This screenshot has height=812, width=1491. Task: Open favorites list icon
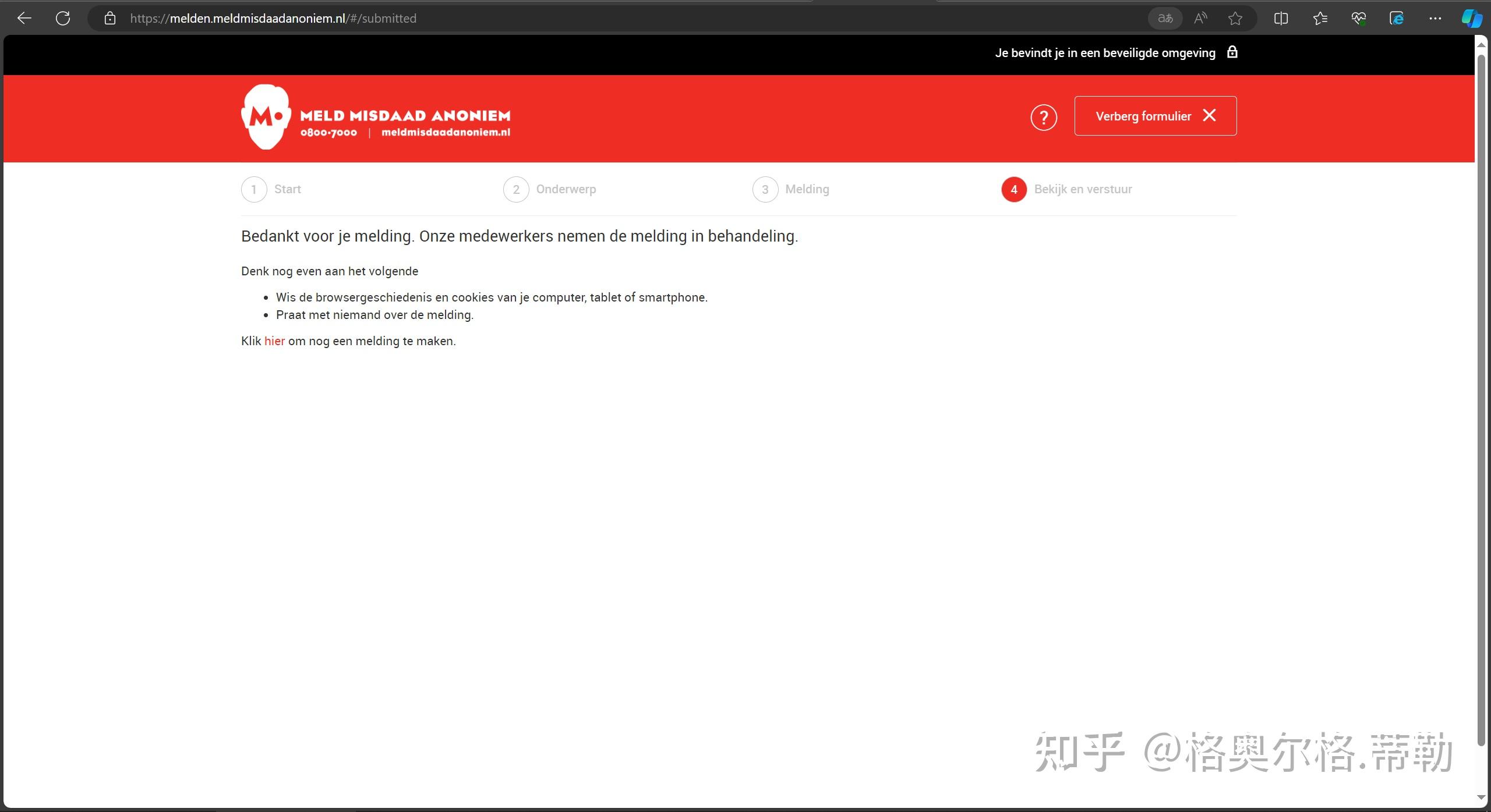point(1320,18)
